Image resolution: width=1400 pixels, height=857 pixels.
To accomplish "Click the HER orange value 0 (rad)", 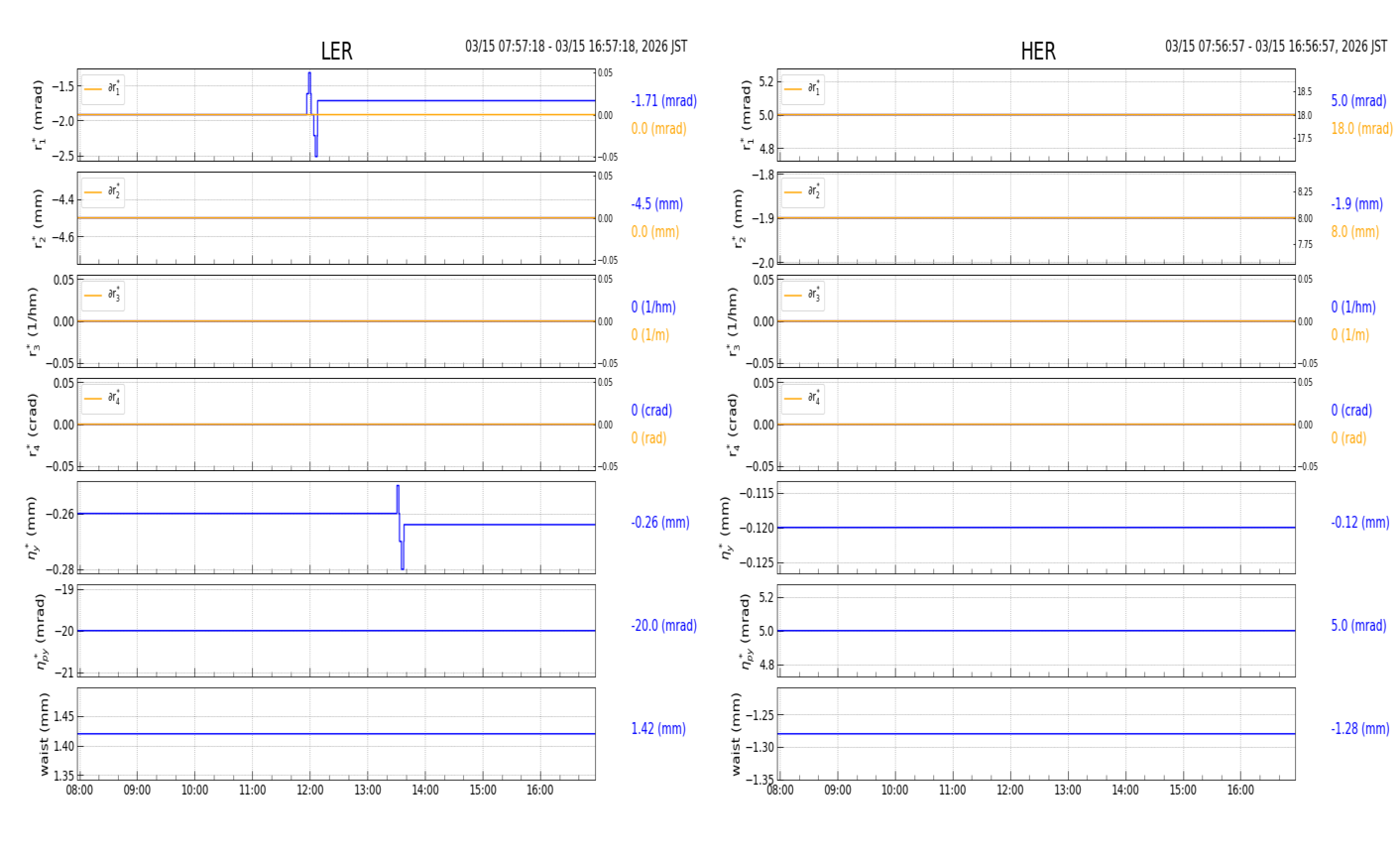I will tap(1348, 438).
